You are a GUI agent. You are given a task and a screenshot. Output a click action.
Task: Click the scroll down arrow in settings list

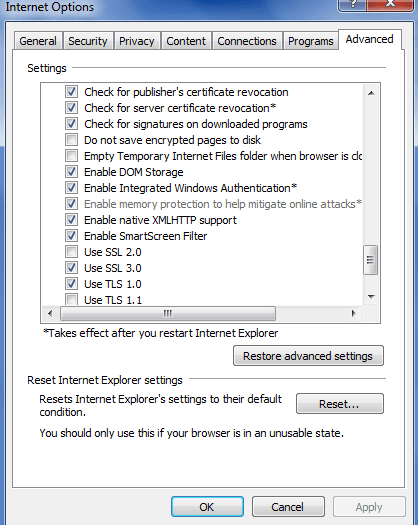(371, 297)
